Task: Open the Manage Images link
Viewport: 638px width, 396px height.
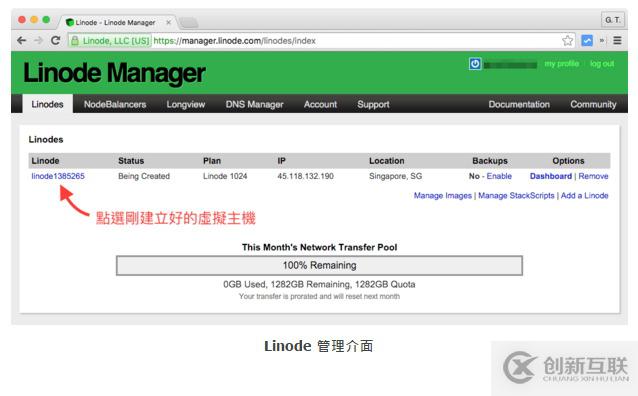Action: (443, 195)
